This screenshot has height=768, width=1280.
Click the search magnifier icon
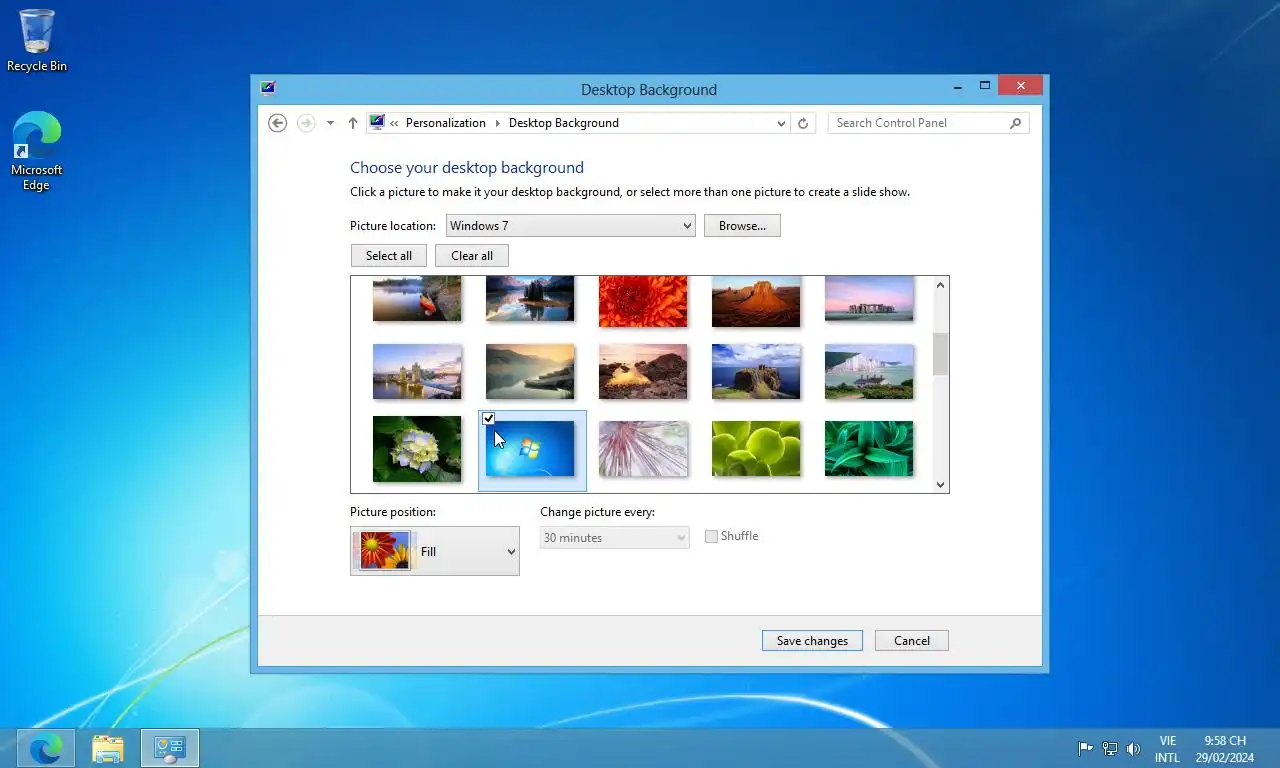(x=1015, y=123)
